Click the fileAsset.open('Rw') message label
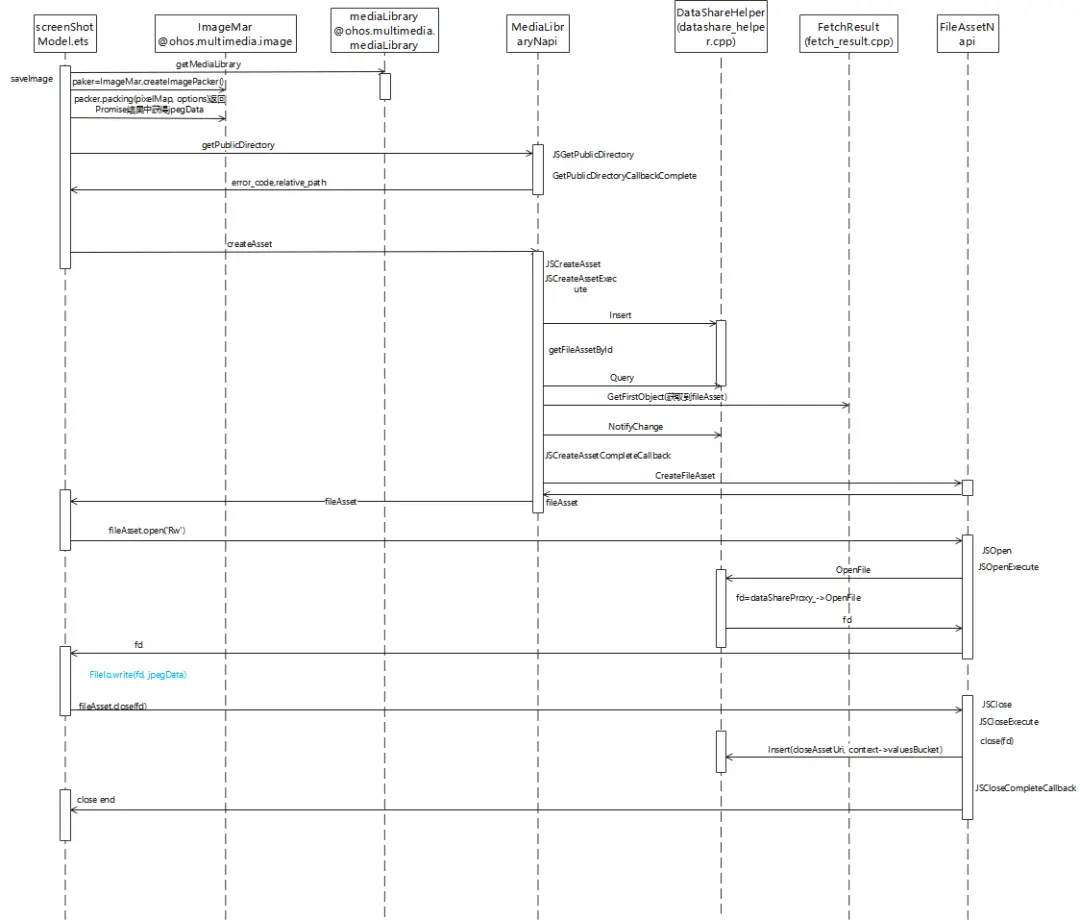 point(147,530)
